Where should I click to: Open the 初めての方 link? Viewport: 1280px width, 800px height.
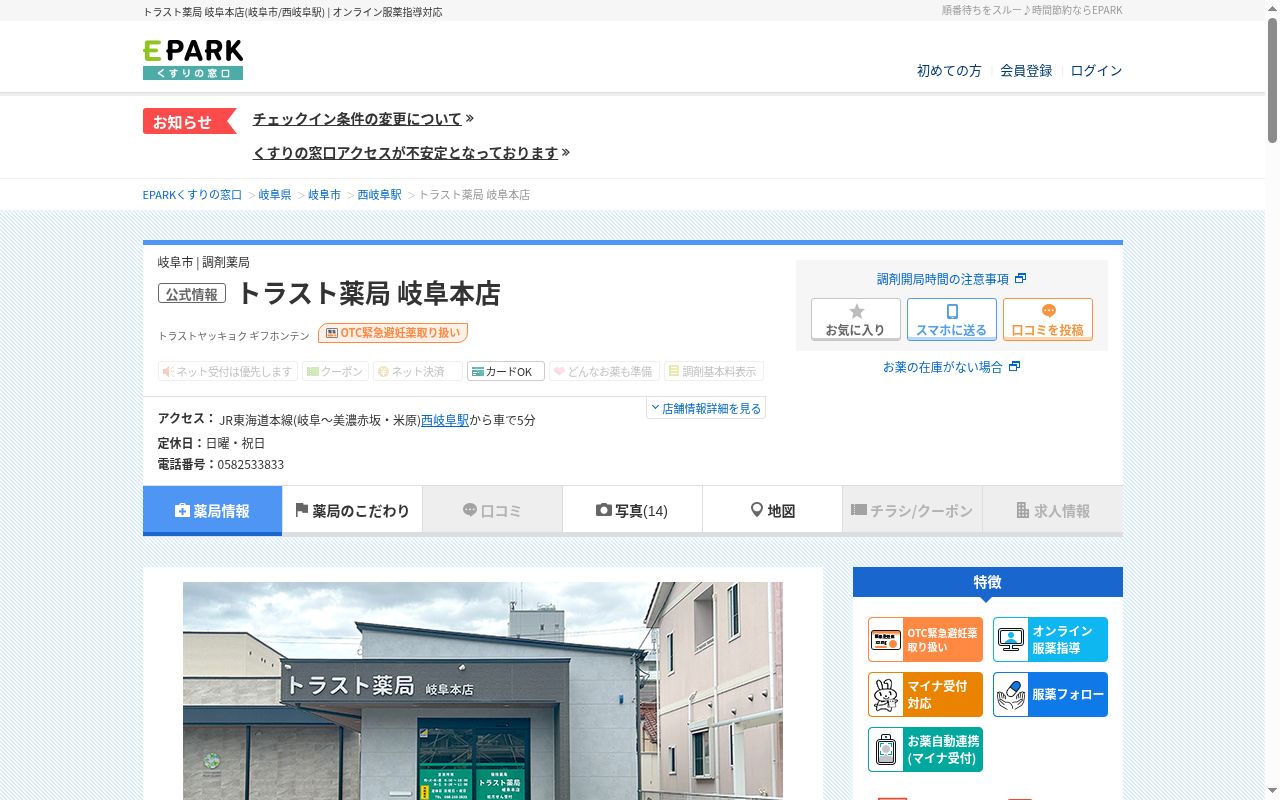[949, 71]
